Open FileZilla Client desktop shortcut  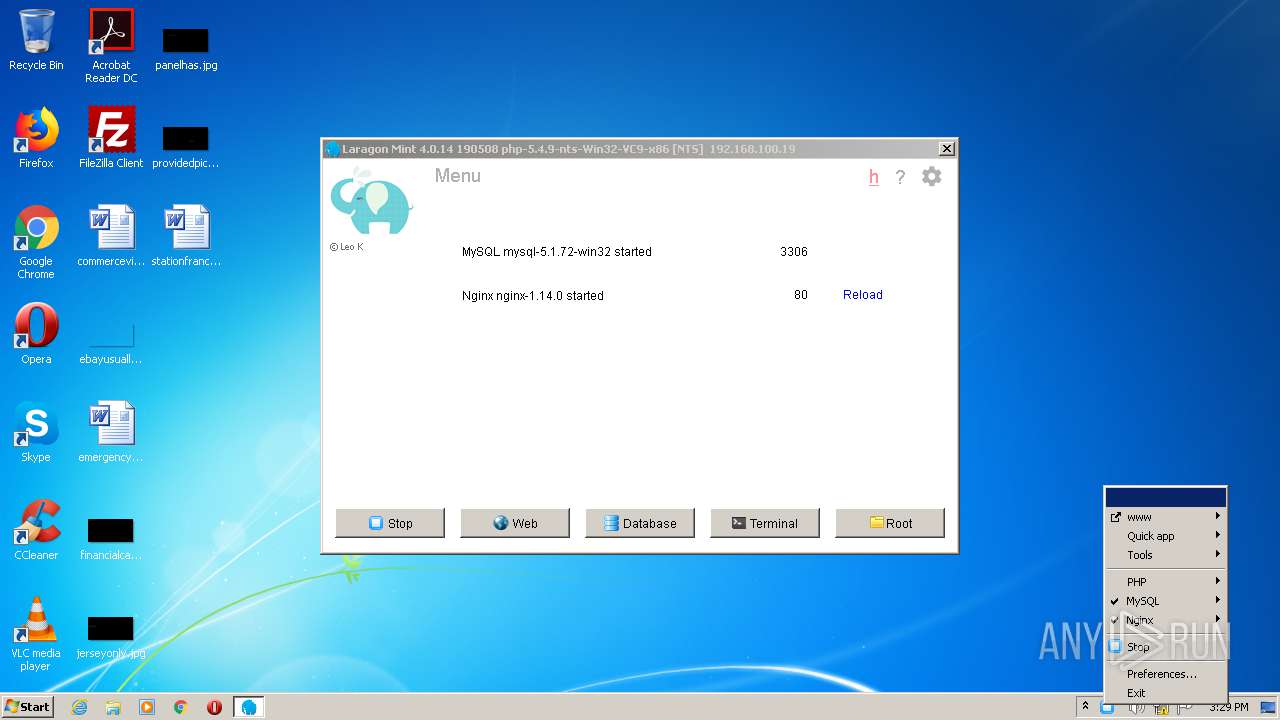click(x=111, y=138)
